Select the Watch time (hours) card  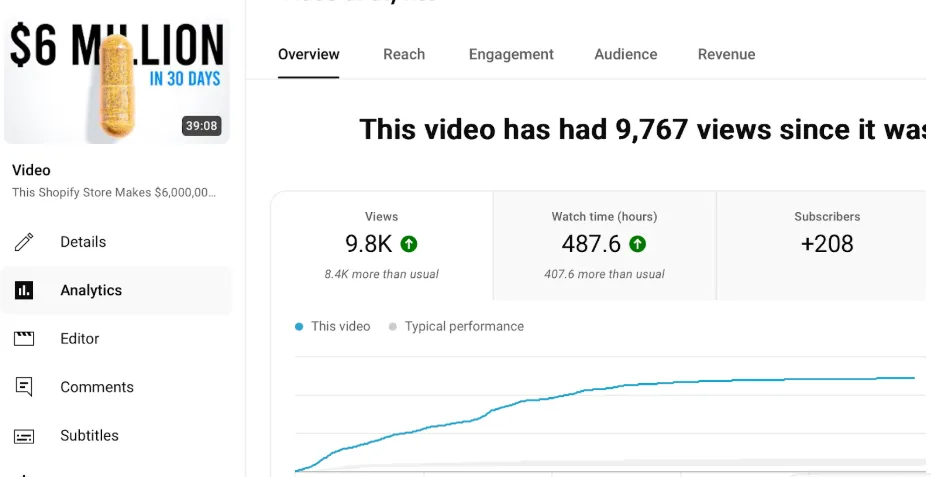pyautogui.click(x=604, y=245)
